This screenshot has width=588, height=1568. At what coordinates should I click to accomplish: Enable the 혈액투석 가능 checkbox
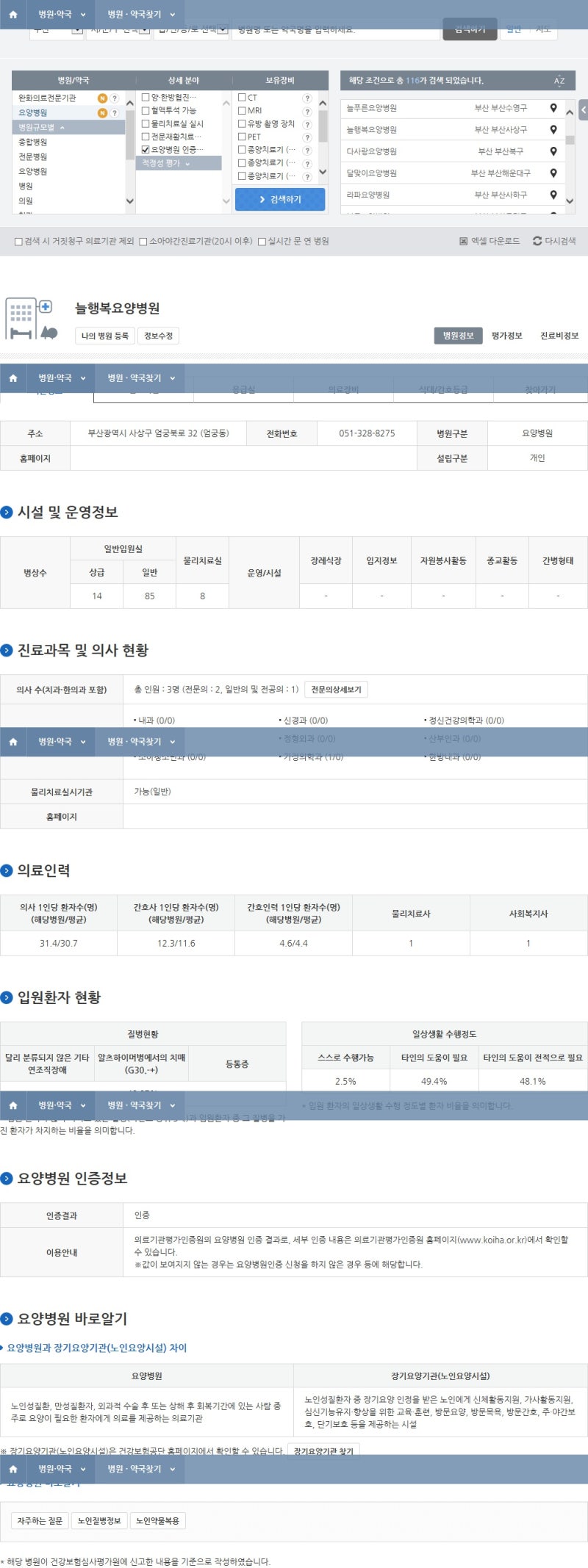[x=146, y=111]
